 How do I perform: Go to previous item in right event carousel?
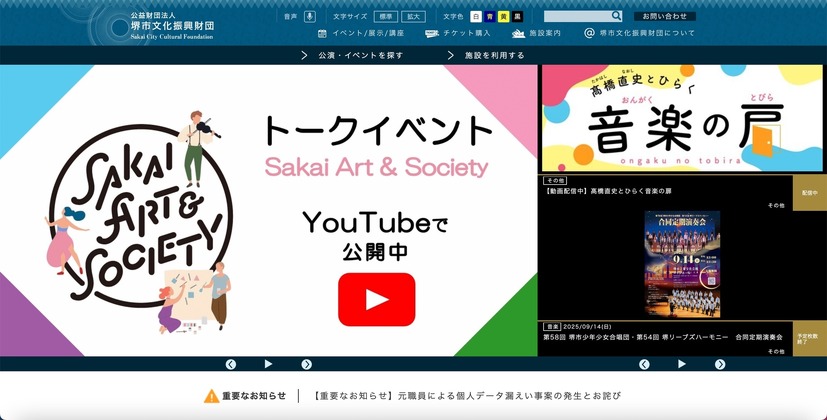644,364
